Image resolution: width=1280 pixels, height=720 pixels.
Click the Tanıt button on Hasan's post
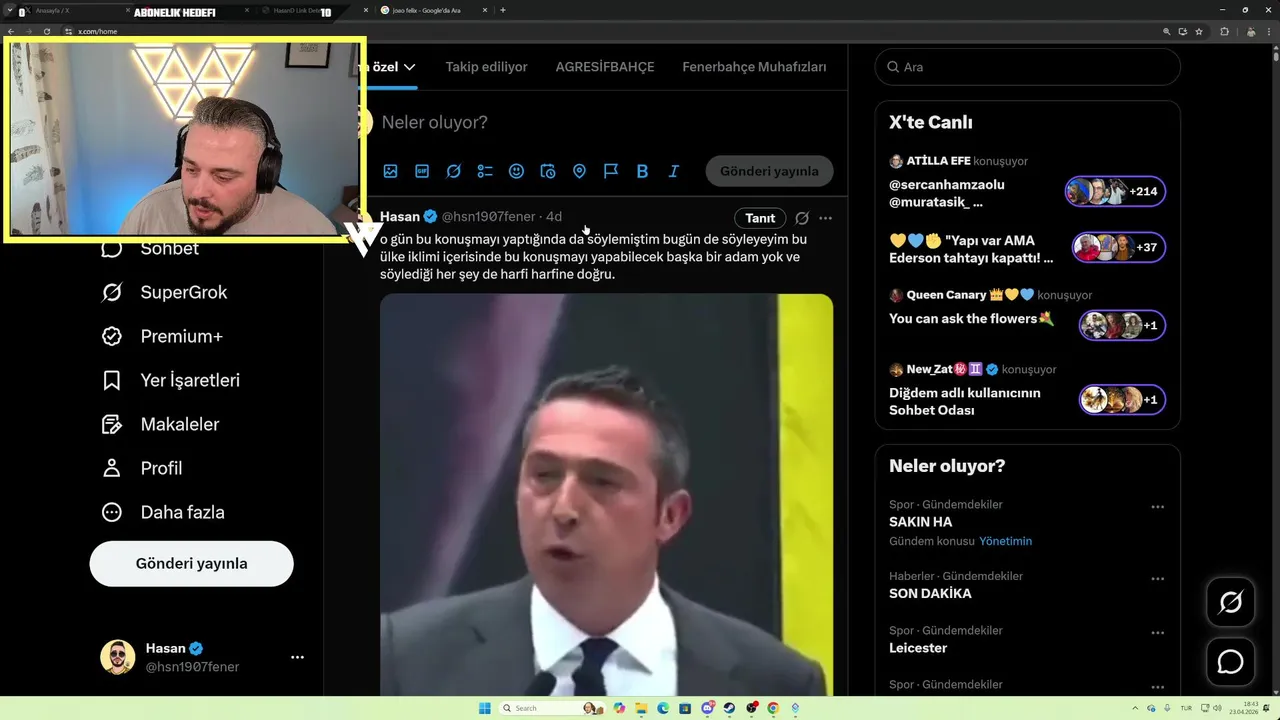point(760,218)
